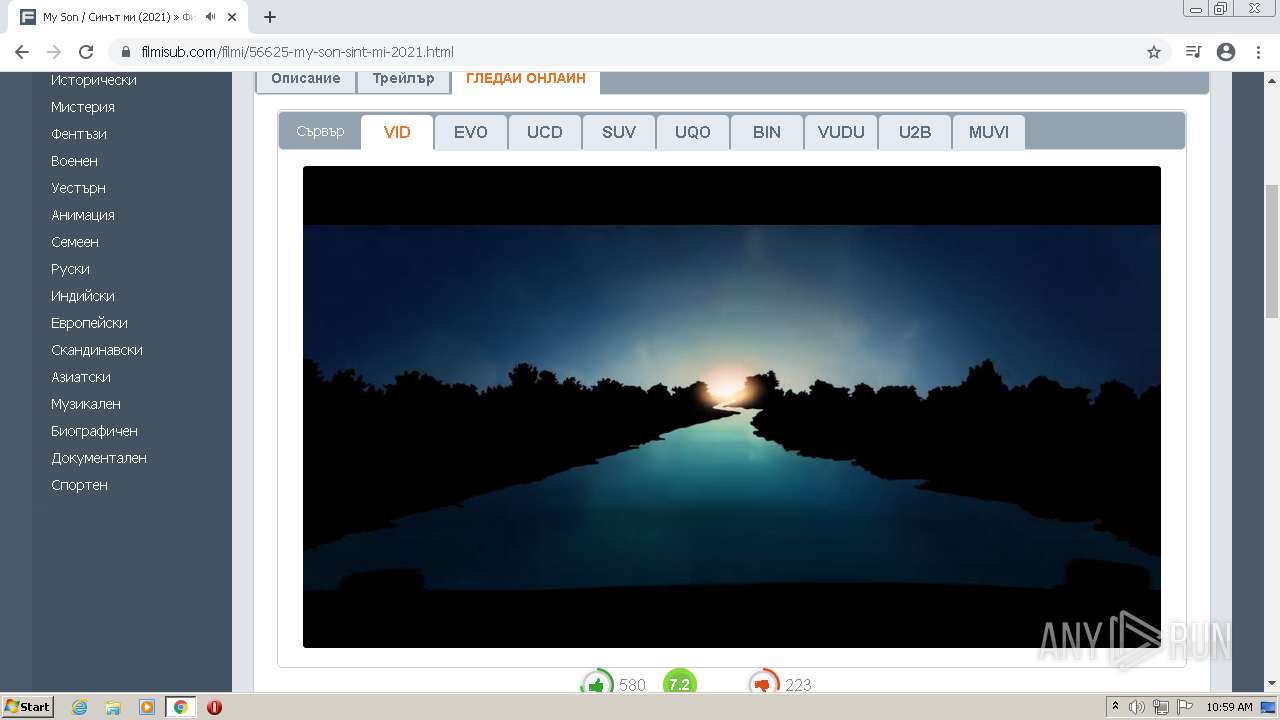Open the Уестърн genre link
The image size is (1280, 720).
(x=78, y=188)
